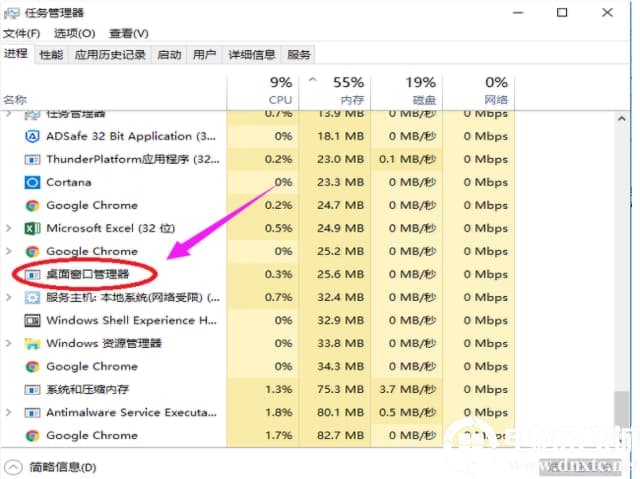Switch to the 服务 tab
This screenshot has height=479, width=640.
299,55
